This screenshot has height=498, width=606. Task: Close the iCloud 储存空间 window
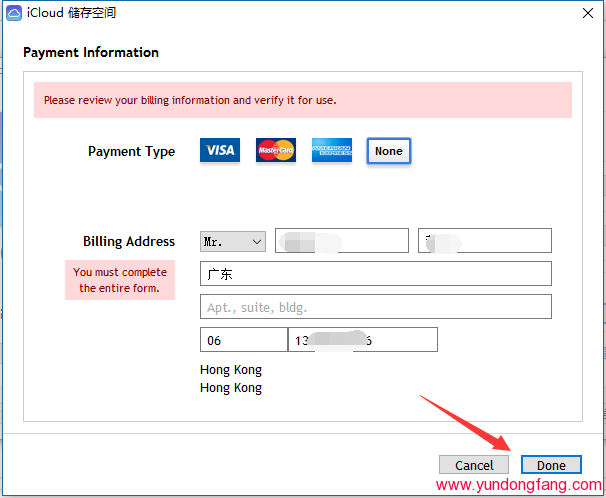pyautogui.click(x=585, y=13)
